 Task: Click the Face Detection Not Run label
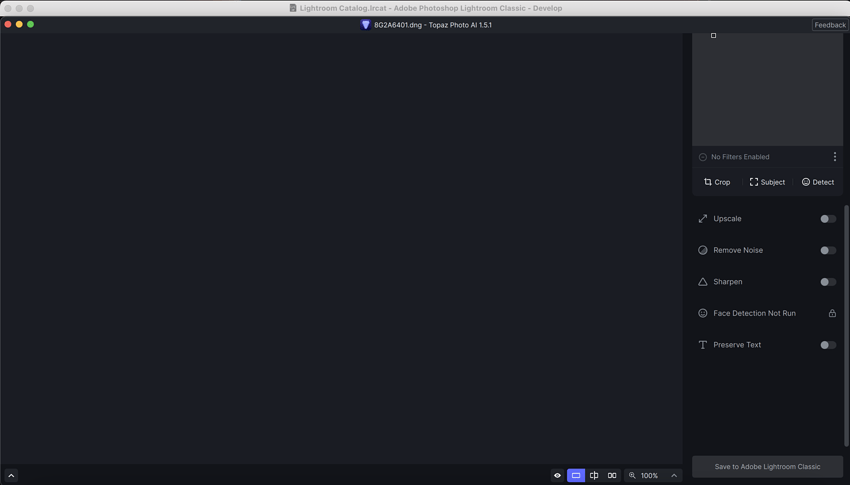tap(754, 313)
